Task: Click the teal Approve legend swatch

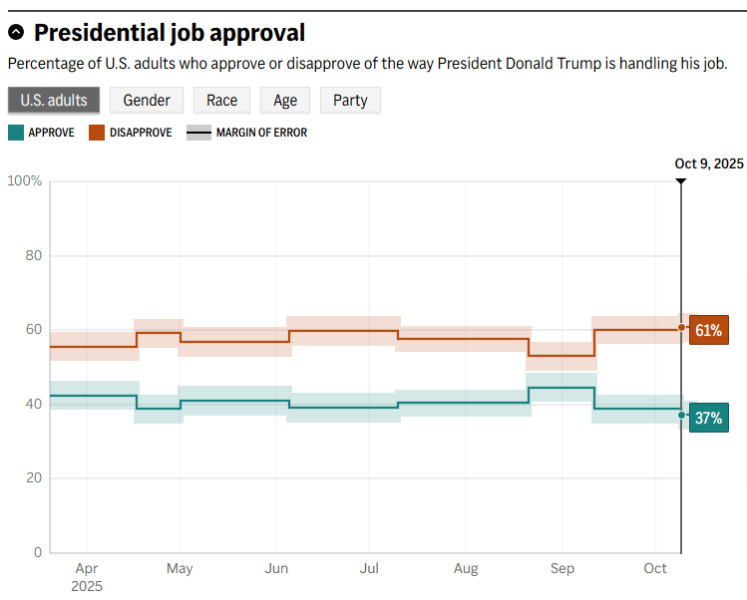Action: [x=15, y=132]
